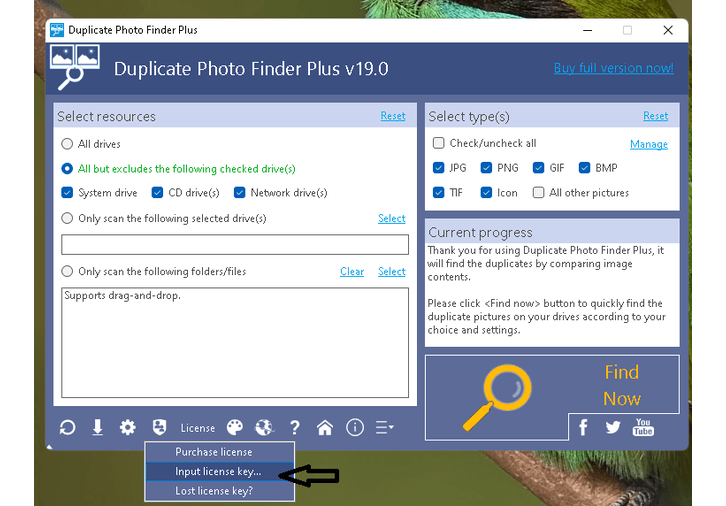Select Only scan the following folders/files
Viewport: 726px width, 506px height.
(x=67, y=271)
